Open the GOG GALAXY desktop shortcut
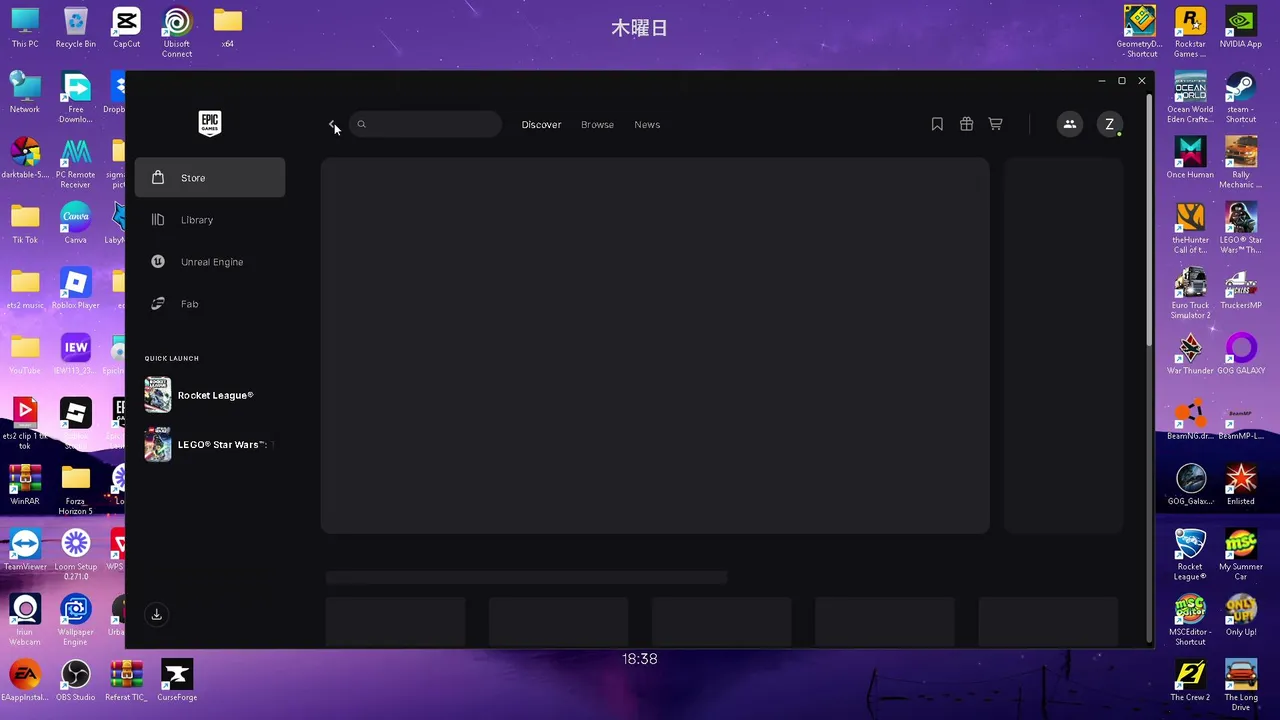 [x=1241, y=354]
